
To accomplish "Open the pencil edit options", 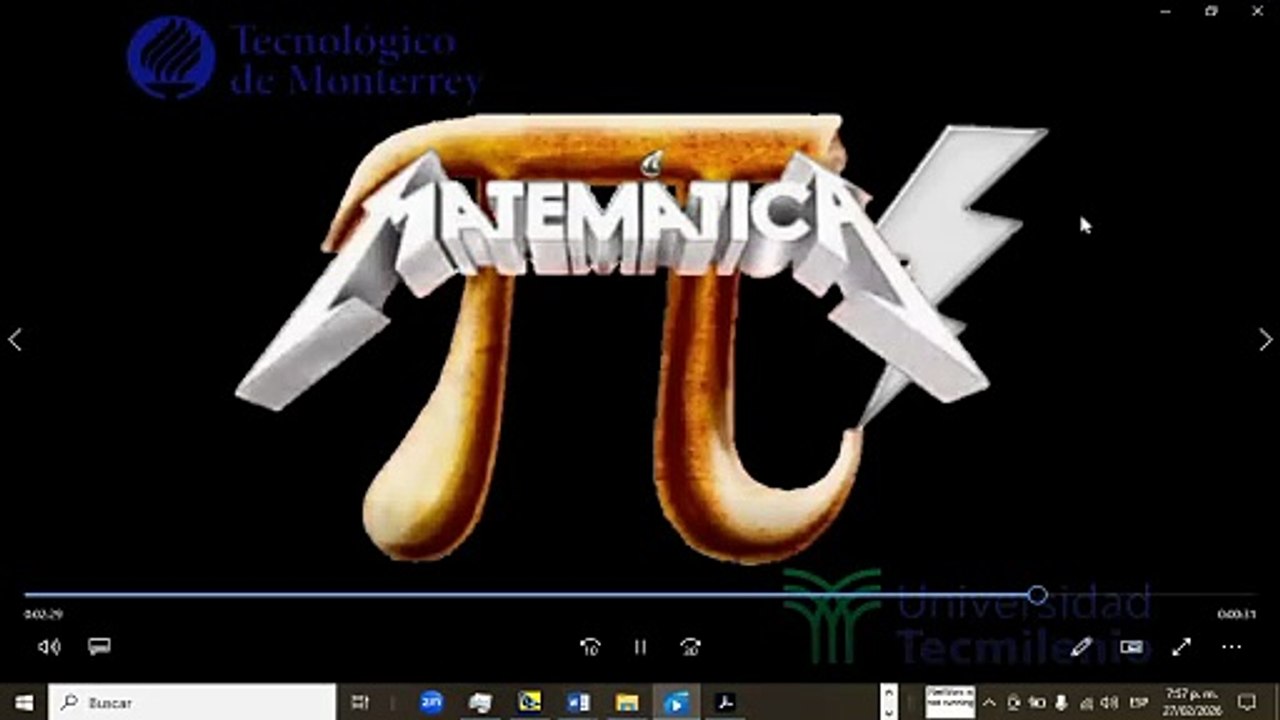I will pyautogui.click(x=1081, y=647).
